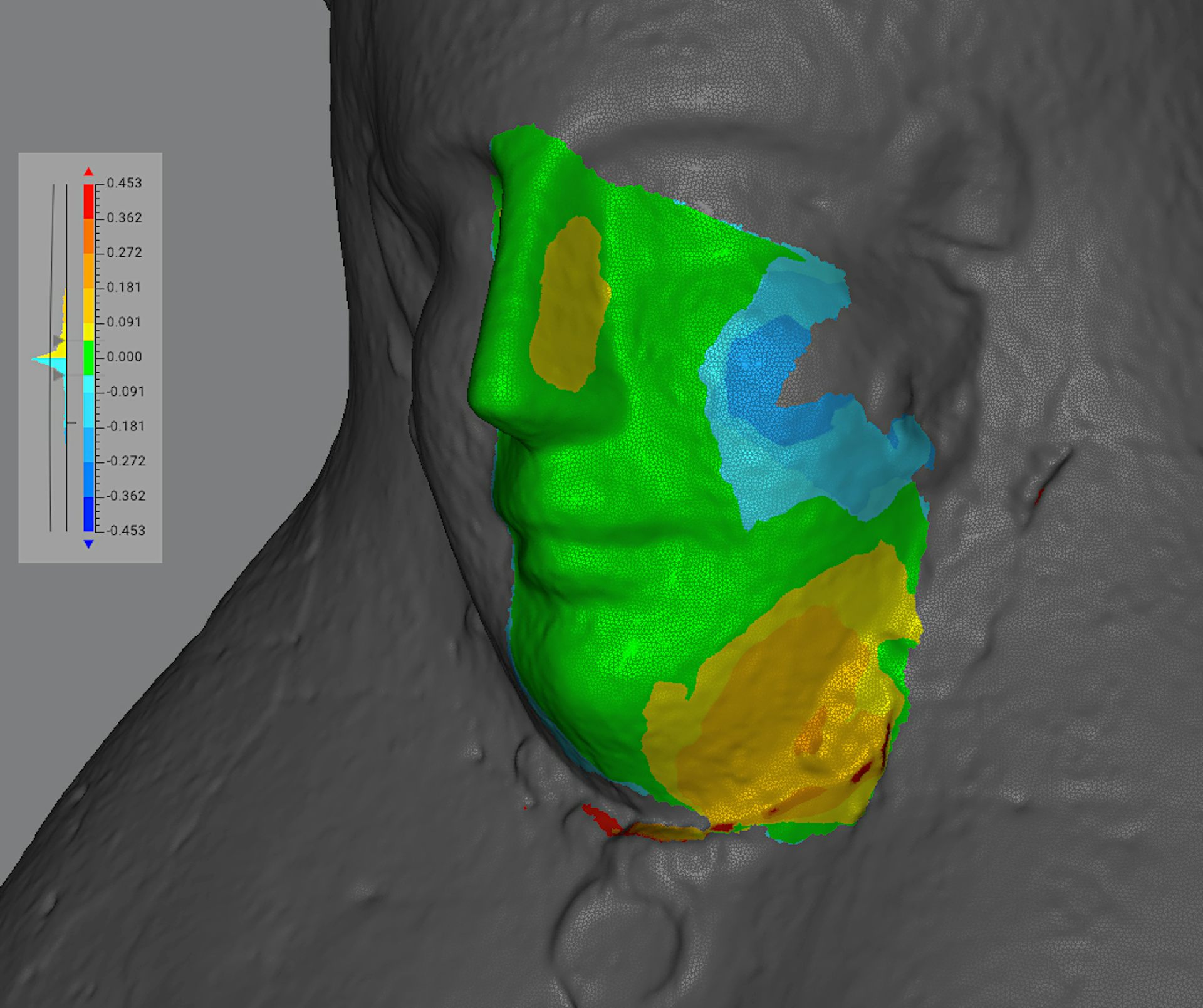Click the 0.272 scale label
Image resolution: width=1203 pixels, height=1008 pixels.
point(124,252)
